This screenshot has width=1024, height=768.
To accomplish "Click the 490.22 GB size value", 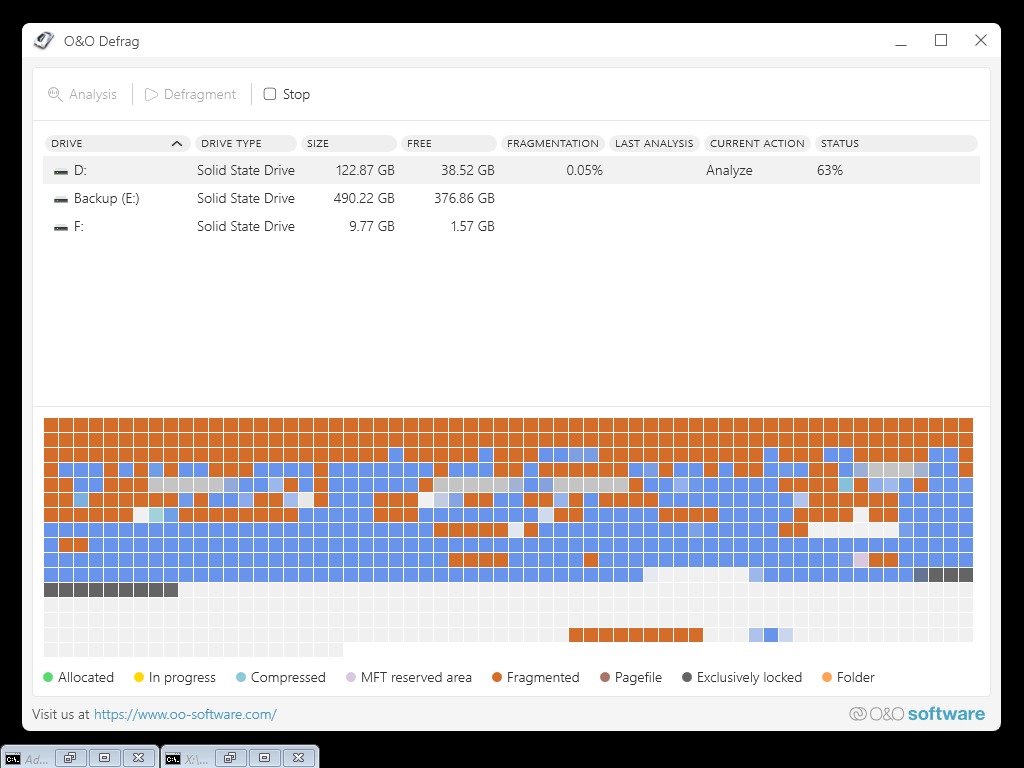I will pos(364,199).
